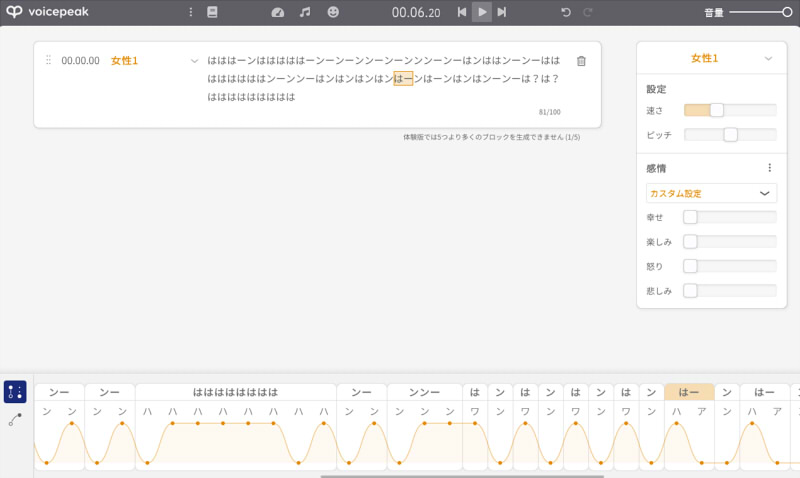Click the voicepeak logo
The width and height of the screenshot is (800, 478).
(47, 12)
